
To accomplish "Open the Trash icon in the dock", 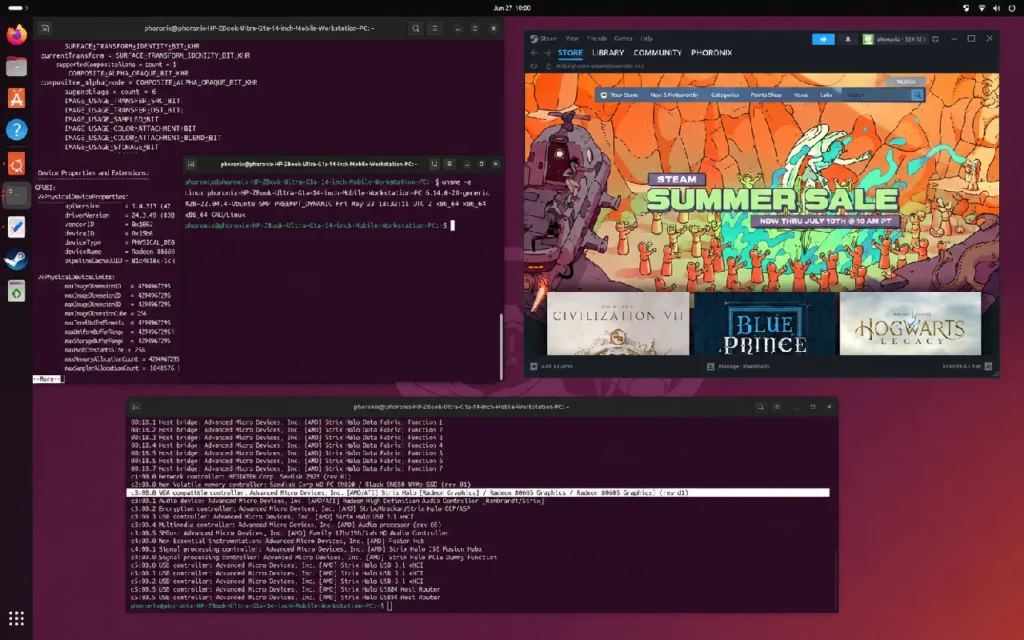I will tap(16, 291).
